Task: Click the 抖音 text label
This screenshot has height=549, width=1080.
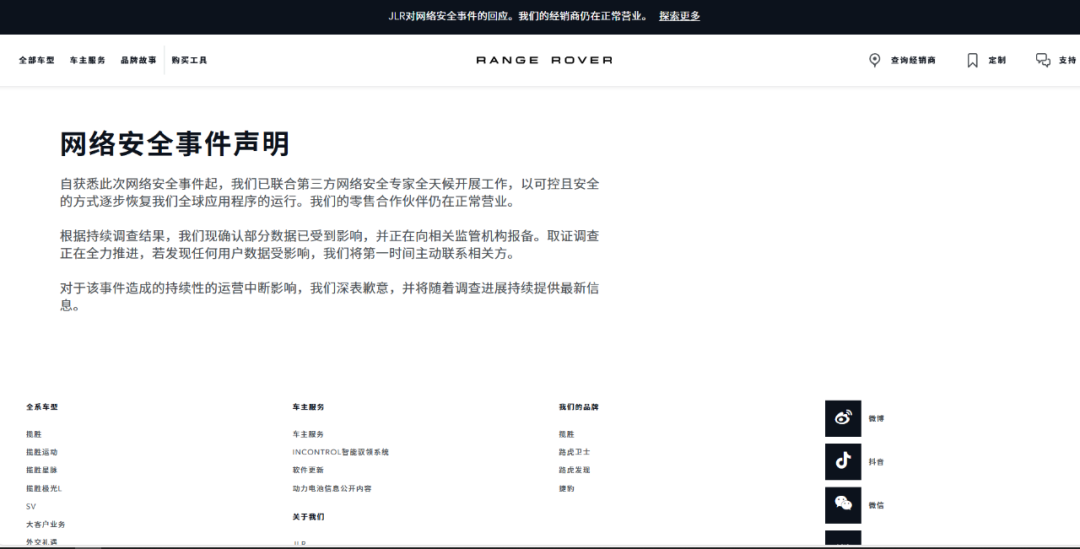Action: (876, 462)
